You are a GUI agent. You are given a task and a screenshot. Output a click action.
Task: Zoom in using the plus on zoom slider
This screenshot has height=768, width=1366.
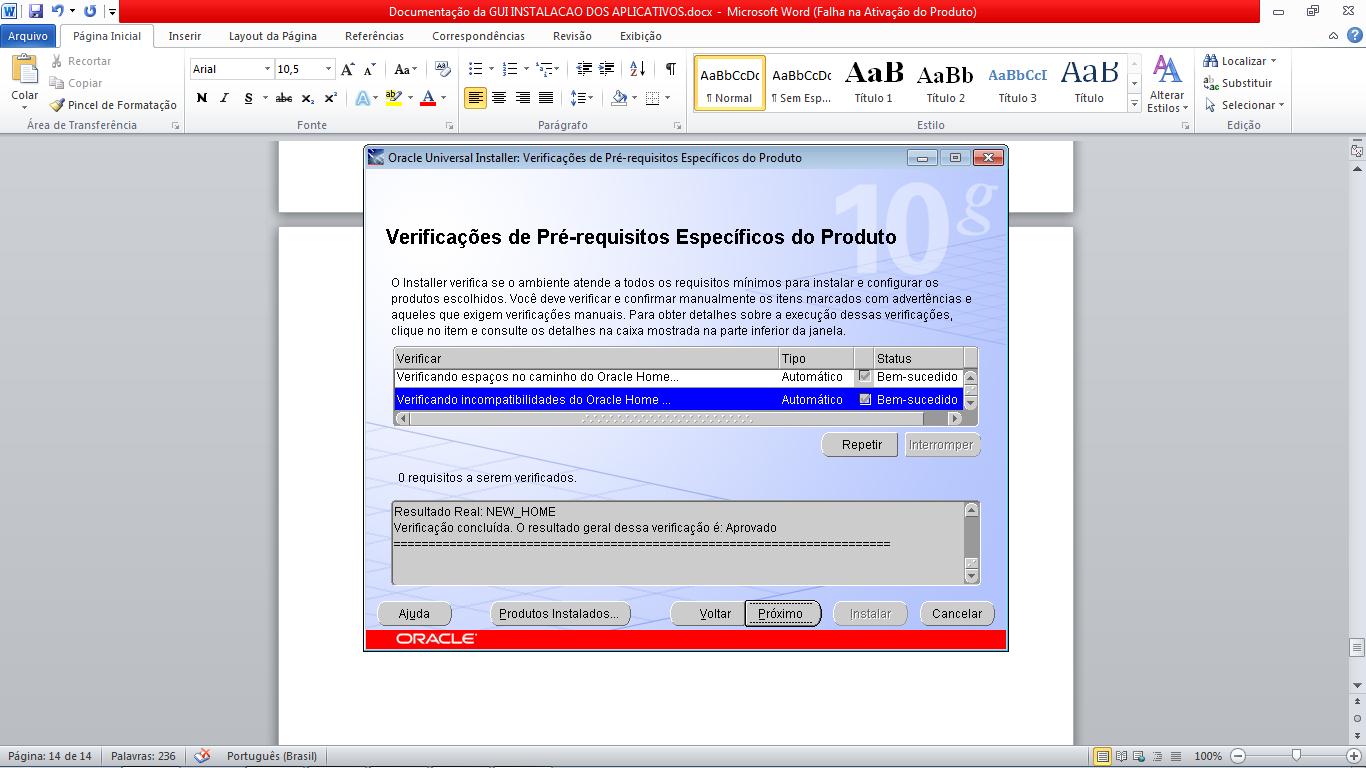point(1355,756)
